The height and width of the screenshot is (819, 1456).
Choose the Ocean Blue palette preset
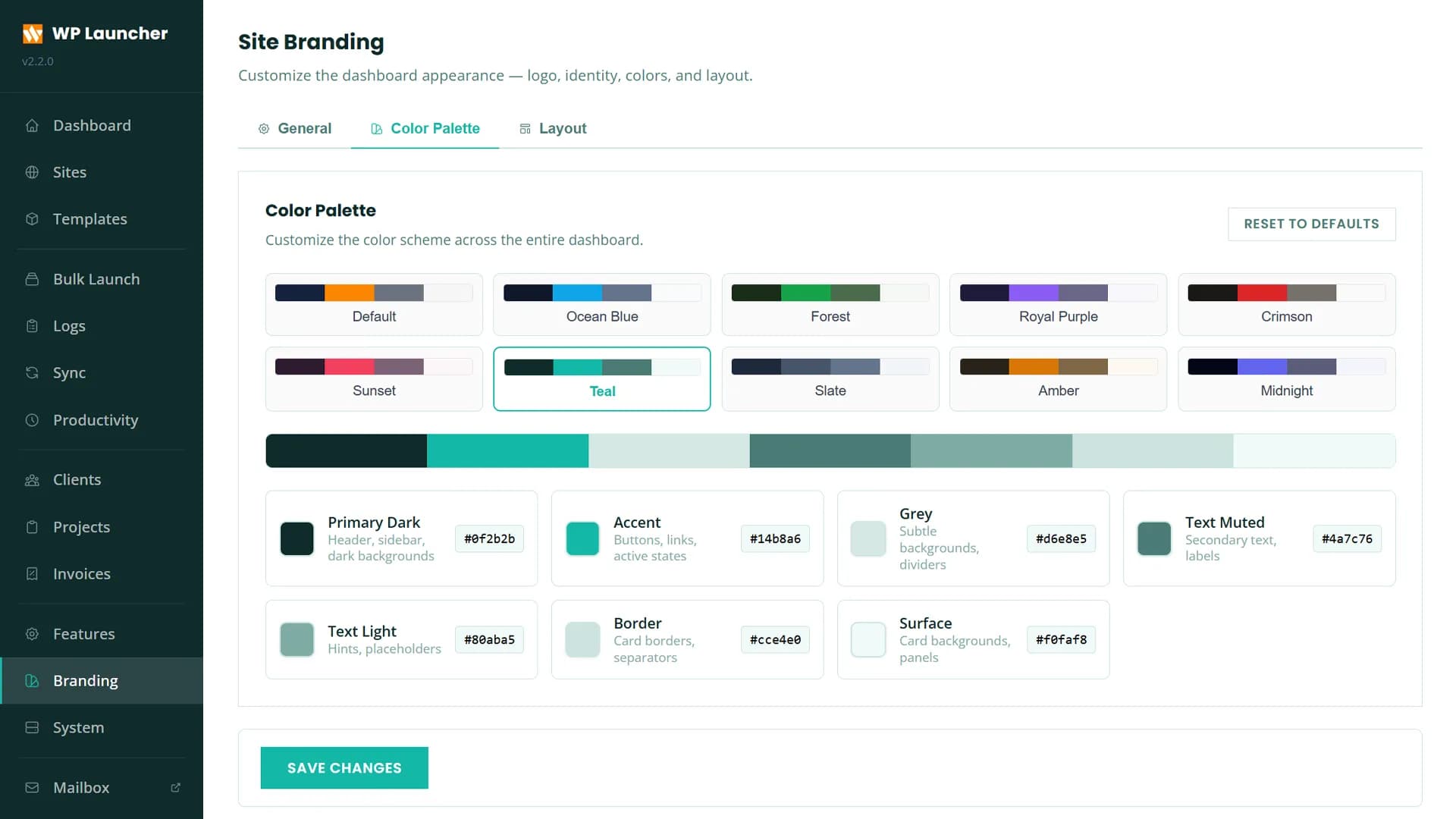tap(602, 305)
